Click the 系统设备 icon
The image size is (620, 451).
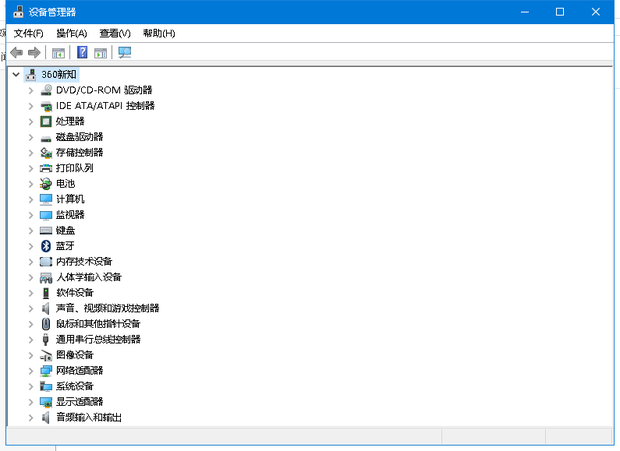[46, 386]
